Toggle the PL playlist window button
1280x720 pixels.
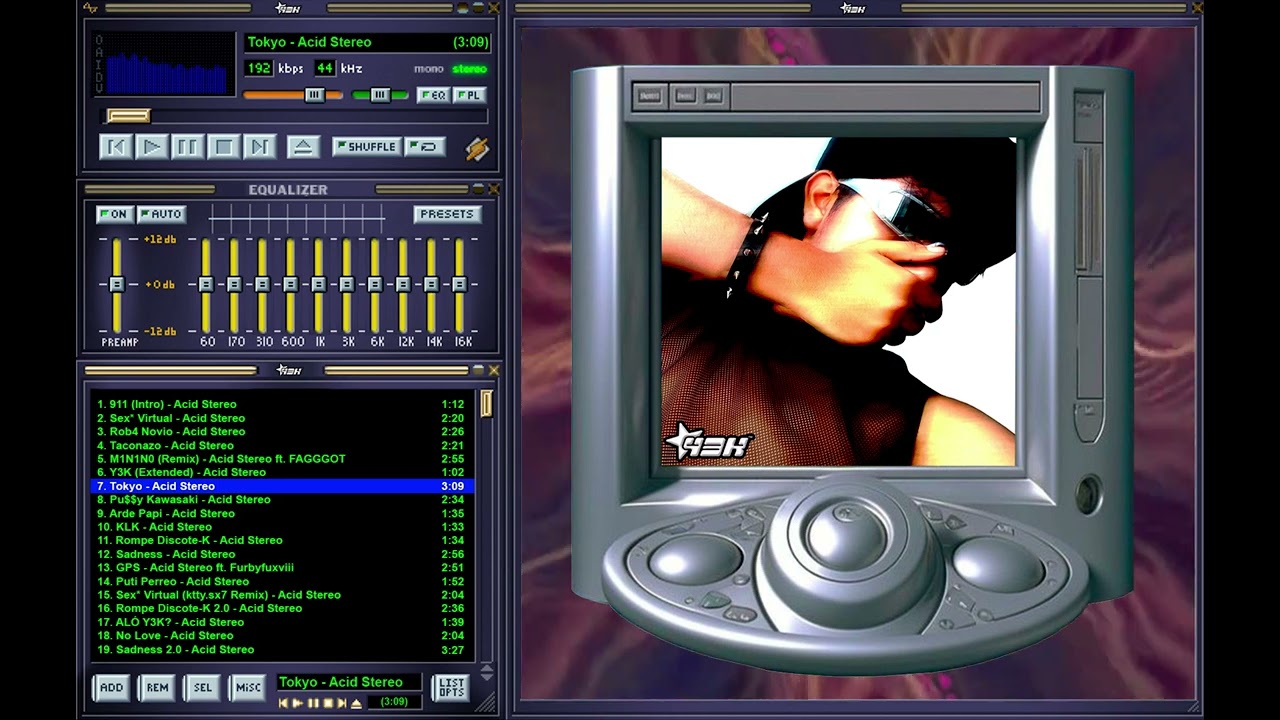click(x=469, y=95)
